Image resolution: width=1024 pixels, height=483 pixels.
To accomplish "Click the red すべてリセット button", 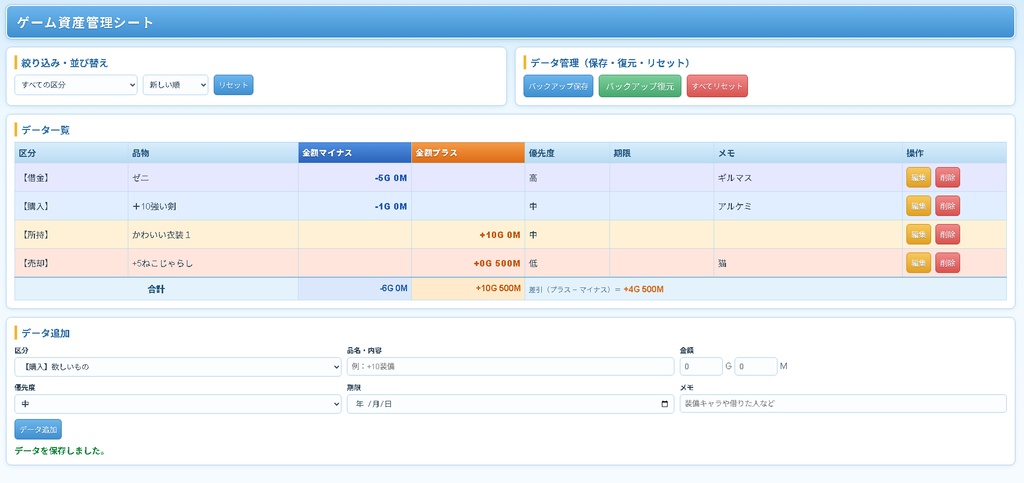I will [x=717, y=86].
